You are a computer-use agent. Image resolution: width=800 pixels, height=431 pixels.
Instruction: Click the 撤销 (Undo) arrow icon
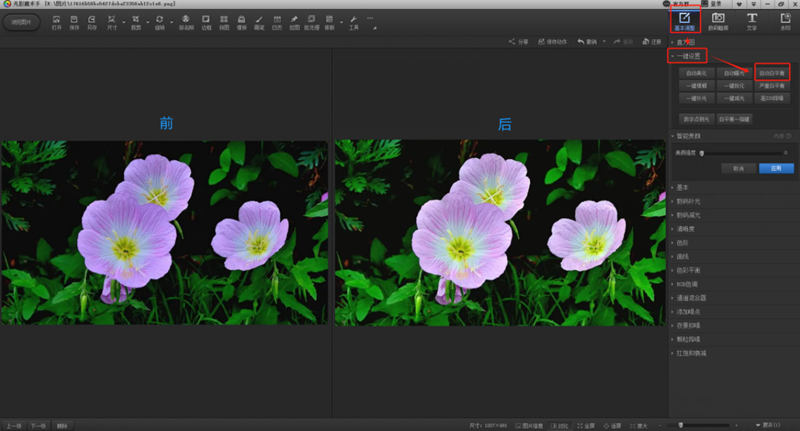click(581, 41)
